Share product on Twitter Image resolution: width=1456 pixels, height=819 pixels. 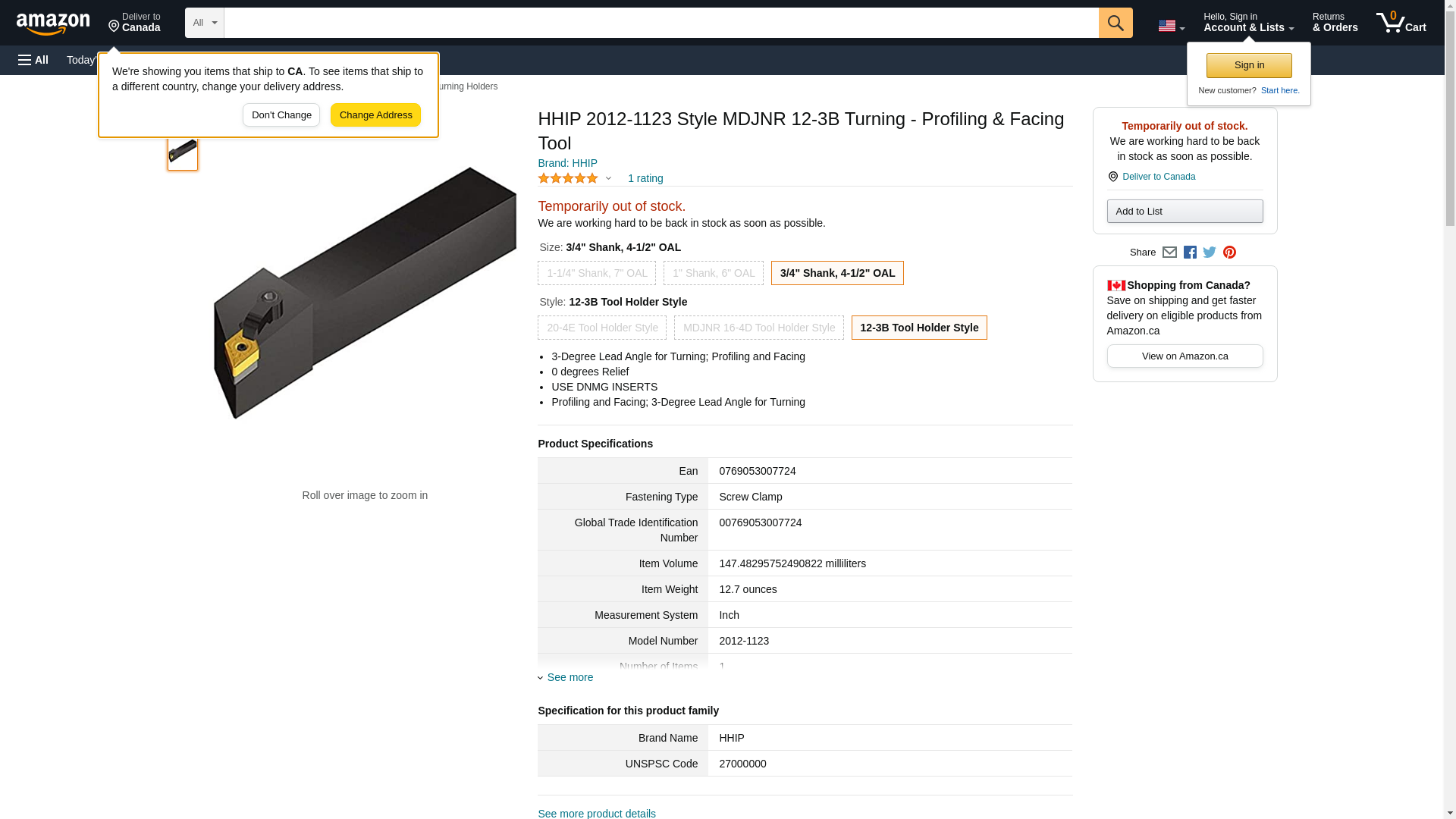point(1210,253)
